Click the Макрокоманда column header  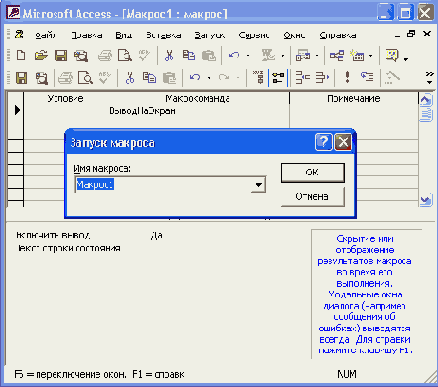[197, 98]
